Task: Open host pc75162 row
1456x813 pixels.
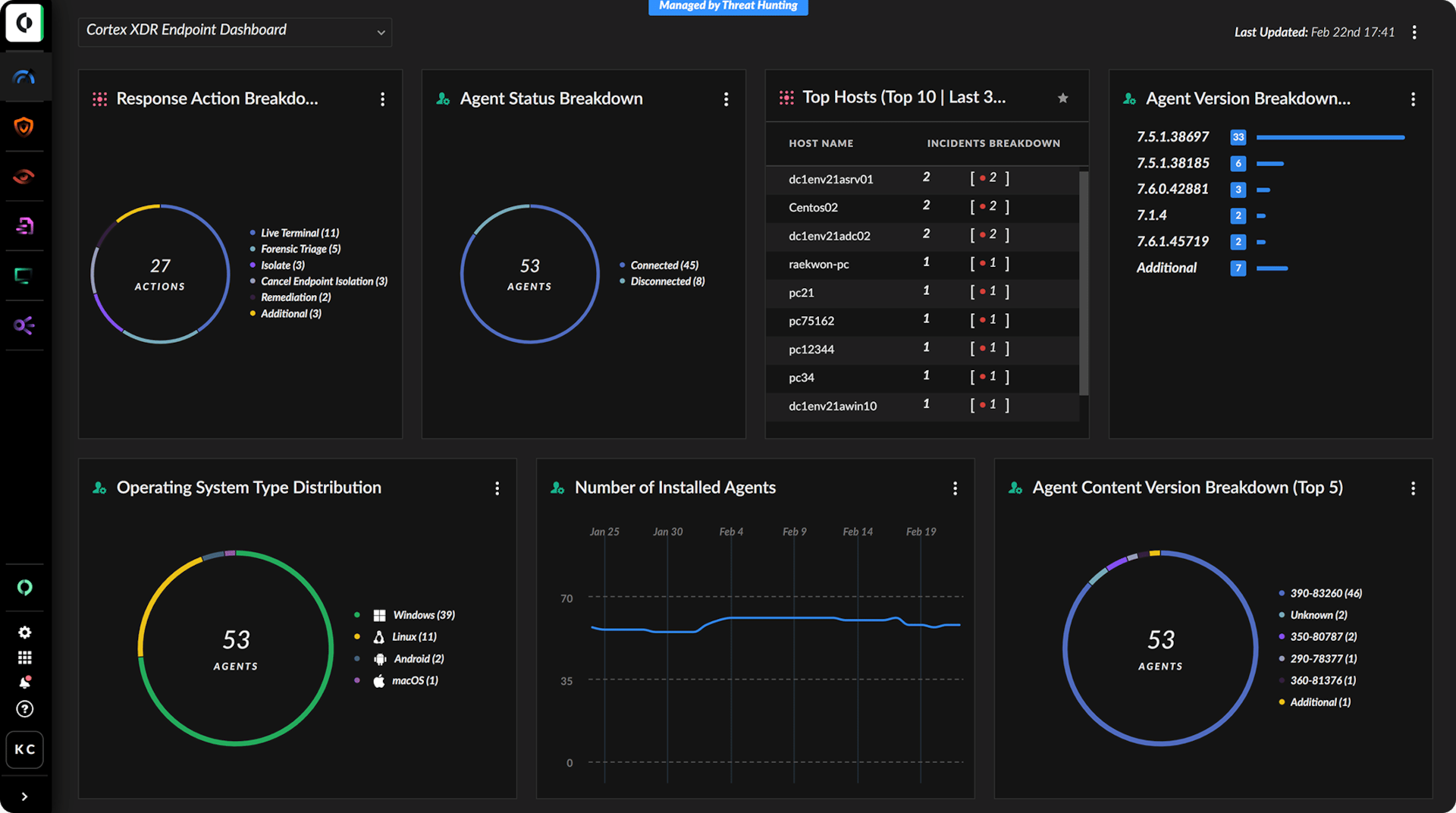Action: pyautogui.click(x=922, y=321)
